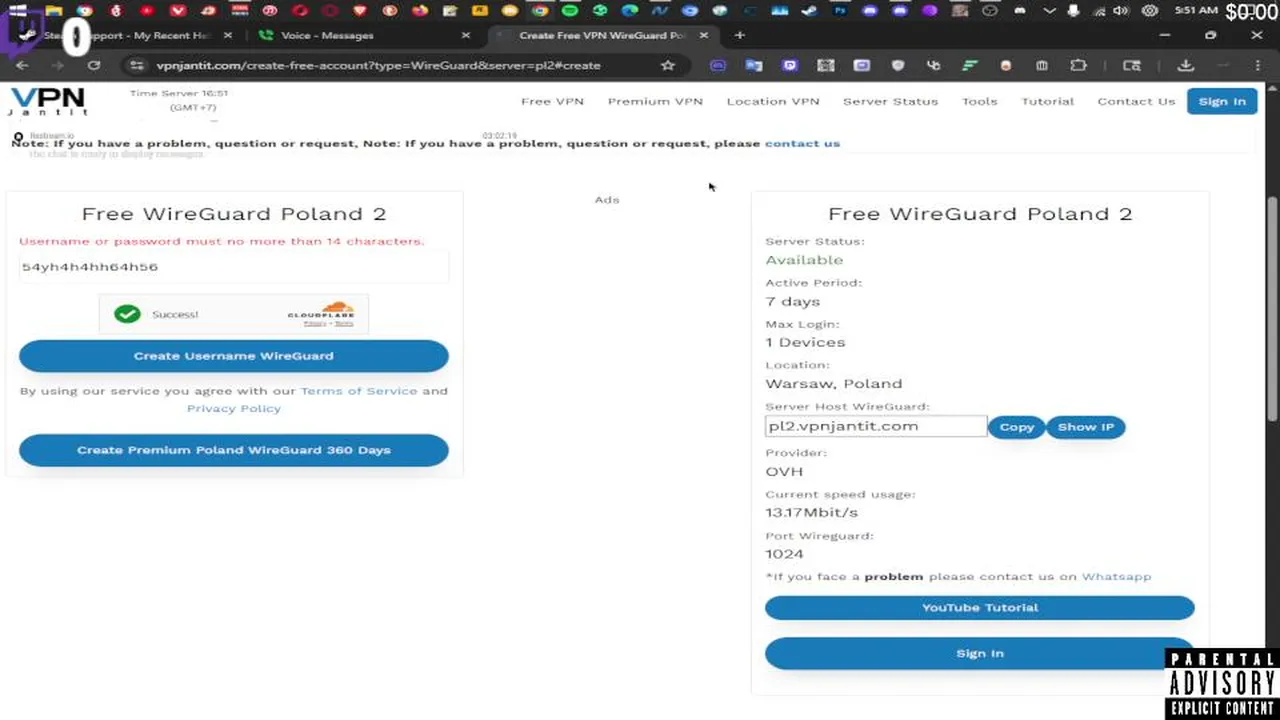Open the Tools menu
The image size is (1280, 720).
(979, 101)
